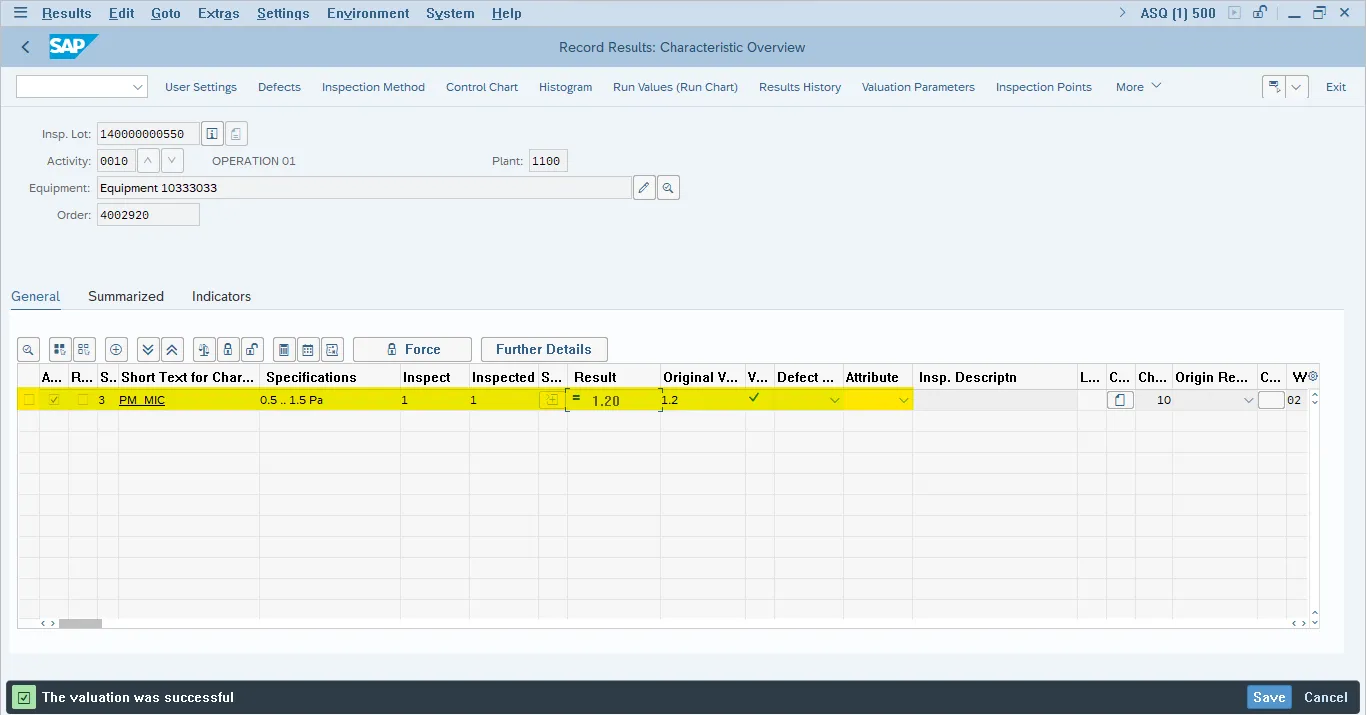Click the Save button
The image size is (1366, 715).
1268,697
